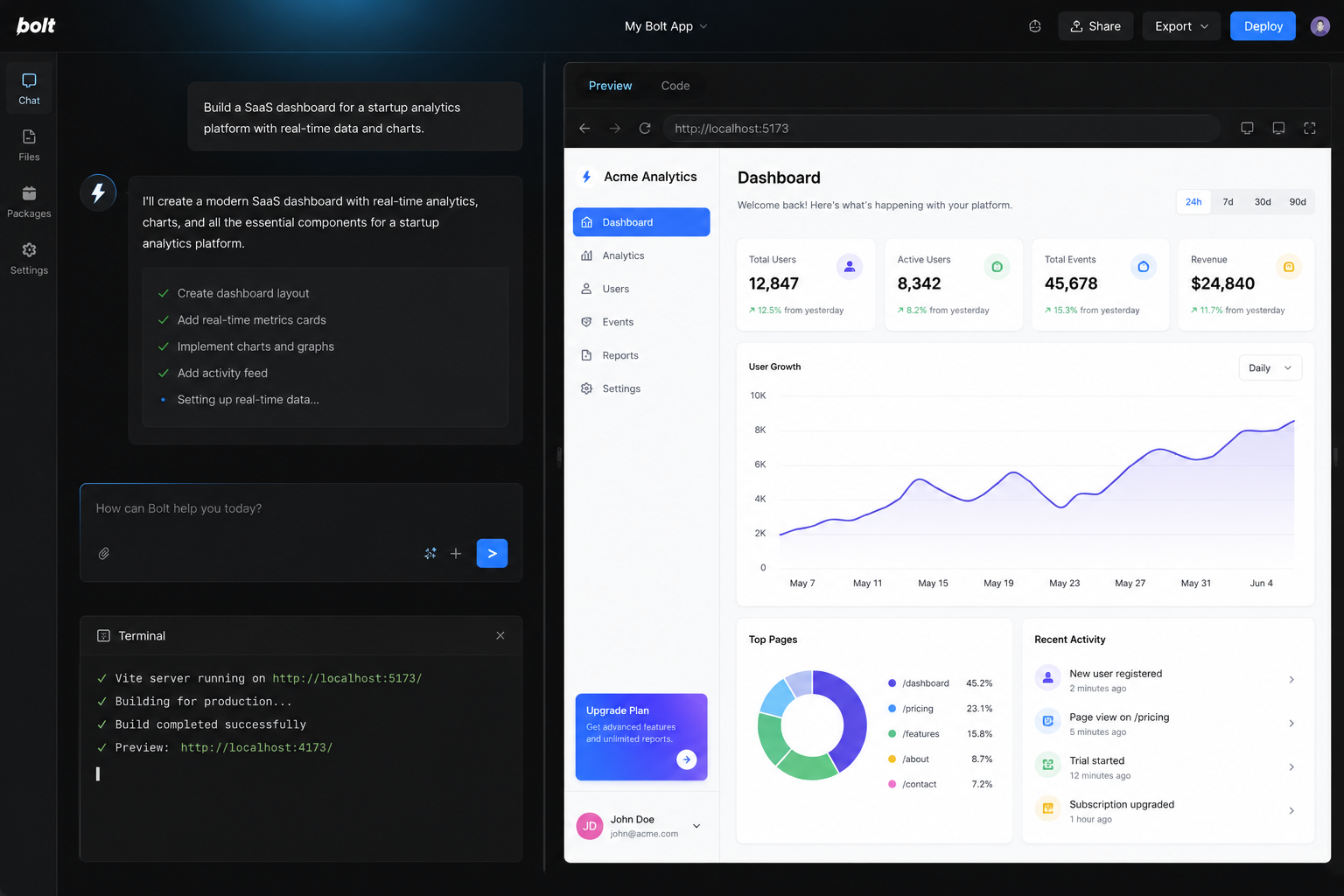Click the localhost URL address field
This screenshot has height=896, width=1344.
(x=941, y=128)
